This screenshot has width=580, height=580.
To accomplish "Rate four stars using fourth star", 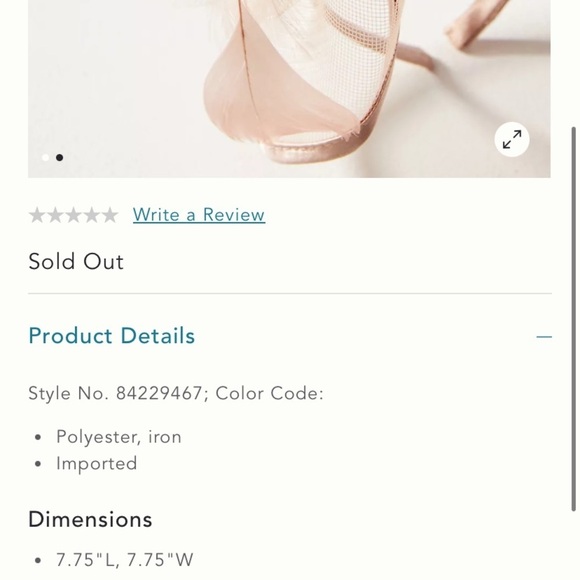I will click(x=91, y=215).
